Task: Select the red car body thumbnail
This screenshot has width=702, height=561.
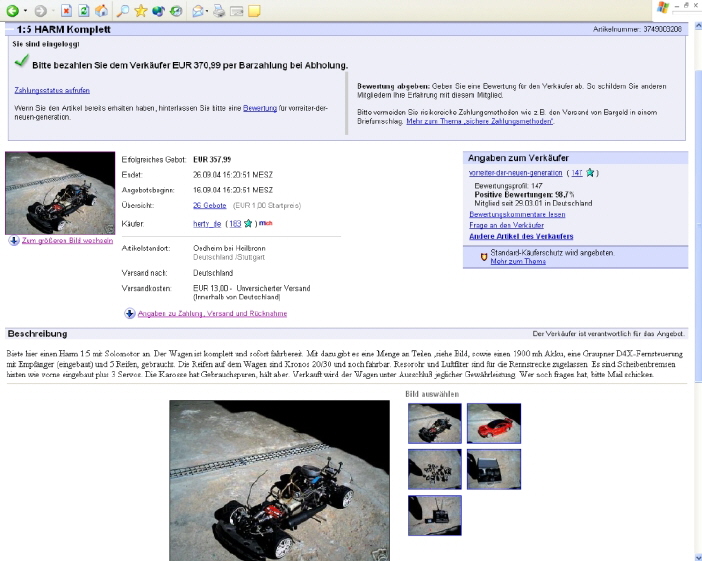Action: pos(493,422)
